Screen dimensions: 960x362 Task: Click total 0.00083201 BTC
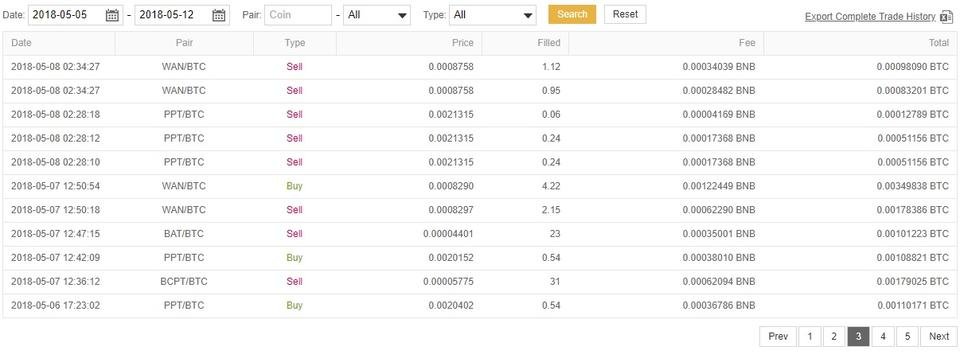[x=912, y=91]
